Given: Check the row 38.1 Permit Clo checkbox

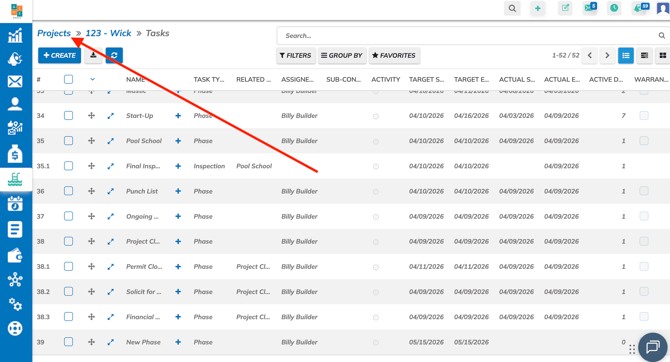Looking at the screenshot, I should click(x=68, y=266).
